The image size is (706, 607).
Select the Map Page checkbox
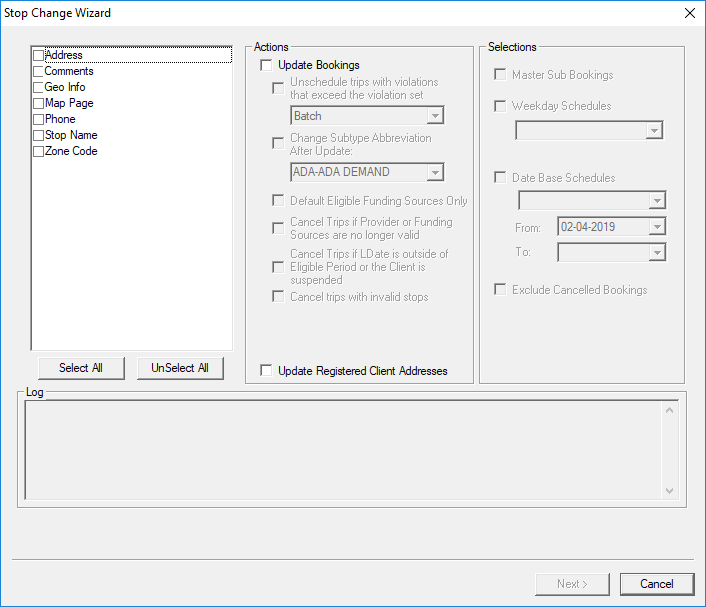click(x=38, y=104)
